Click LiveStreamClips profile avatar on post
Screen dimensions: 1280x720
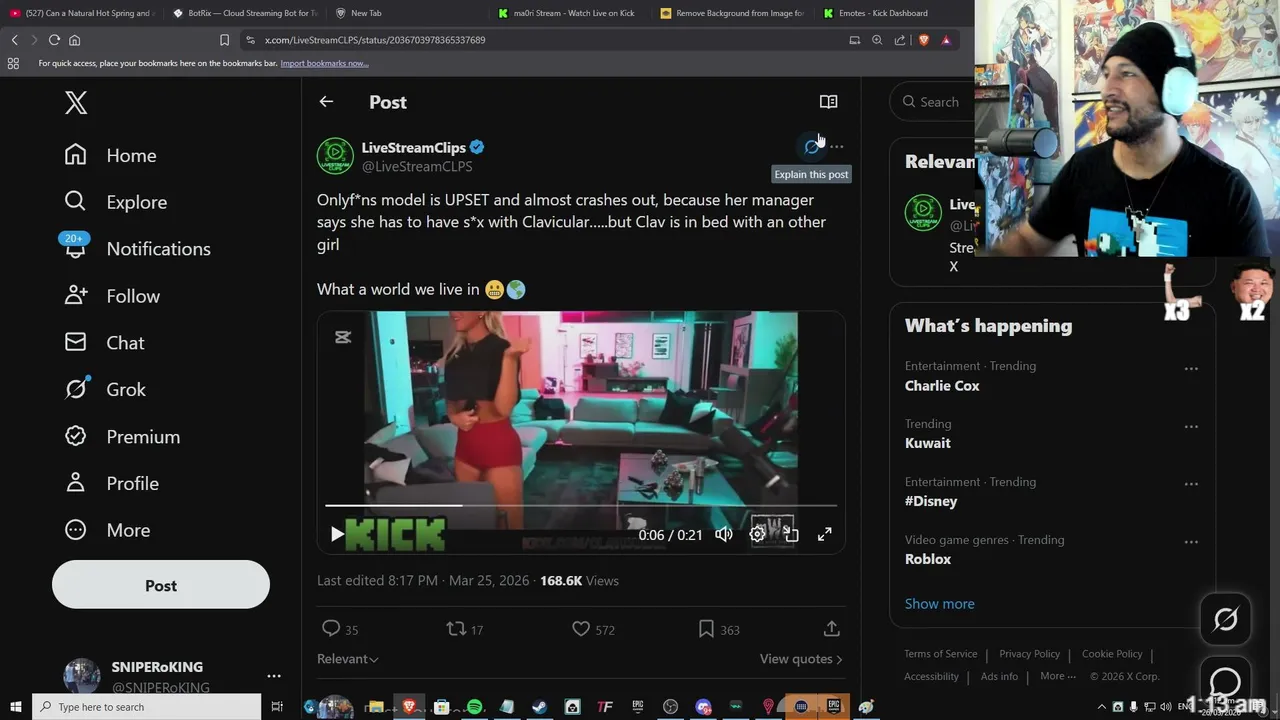pyautogui.click(x=335, y=156)
